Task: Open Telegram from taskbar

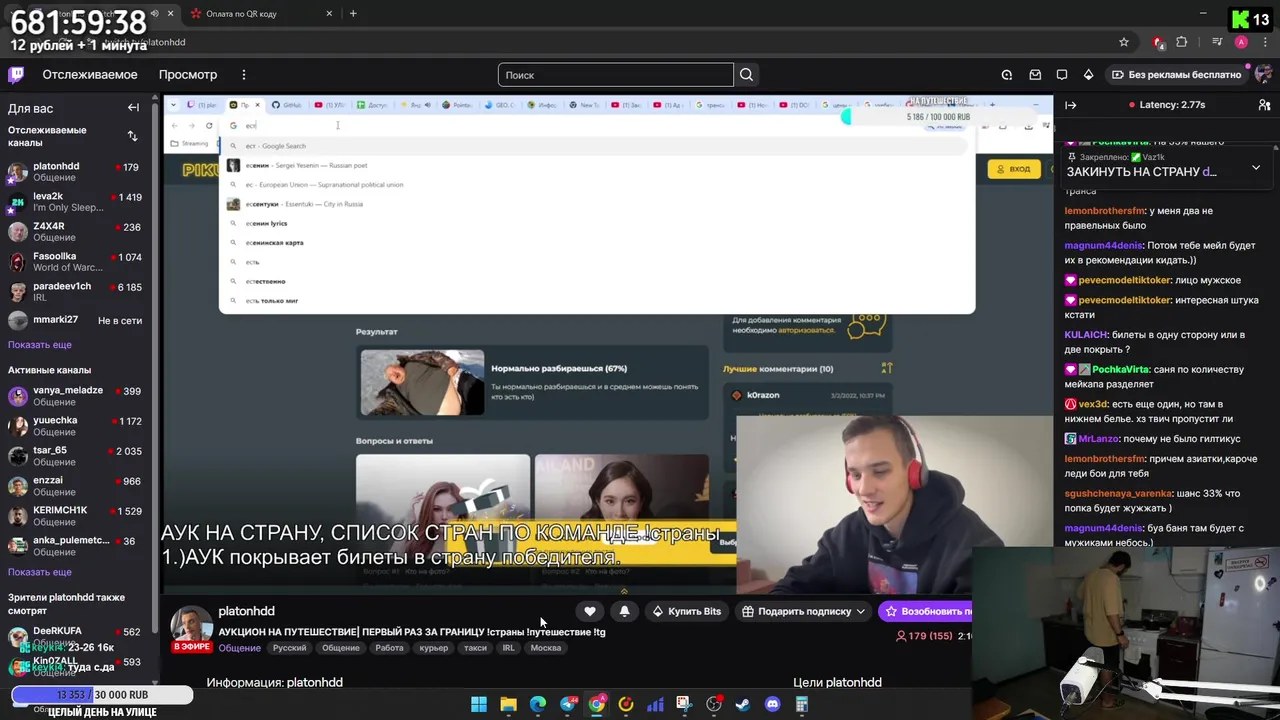Action: [568, 704]
